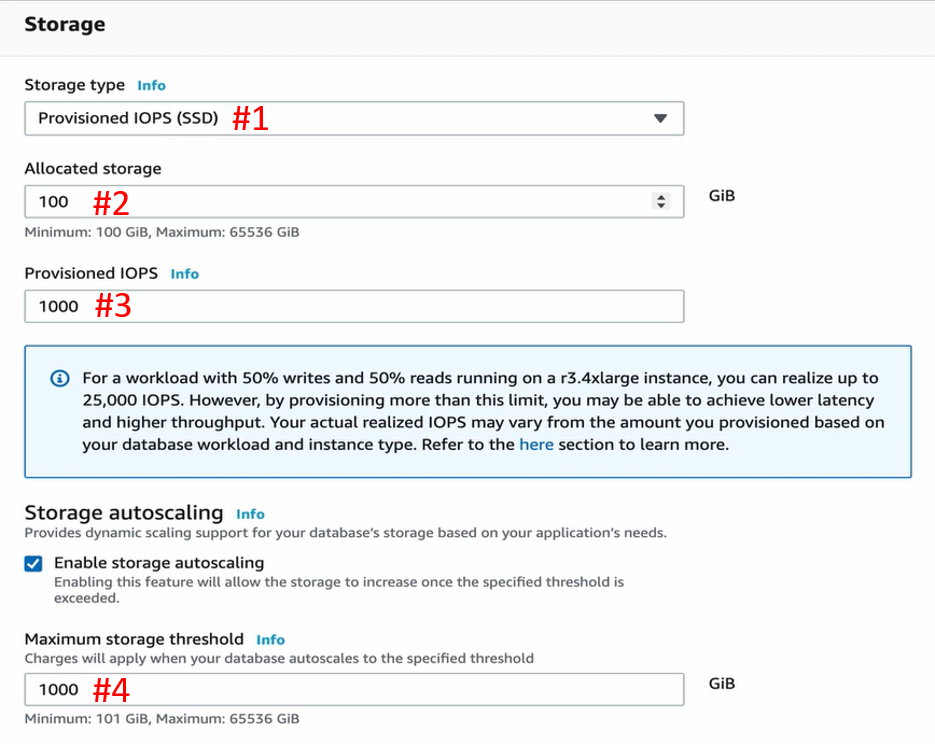935x746 pixels.
Task: Click the Storage autoscaling heading
Action: [x=124, y=512]
